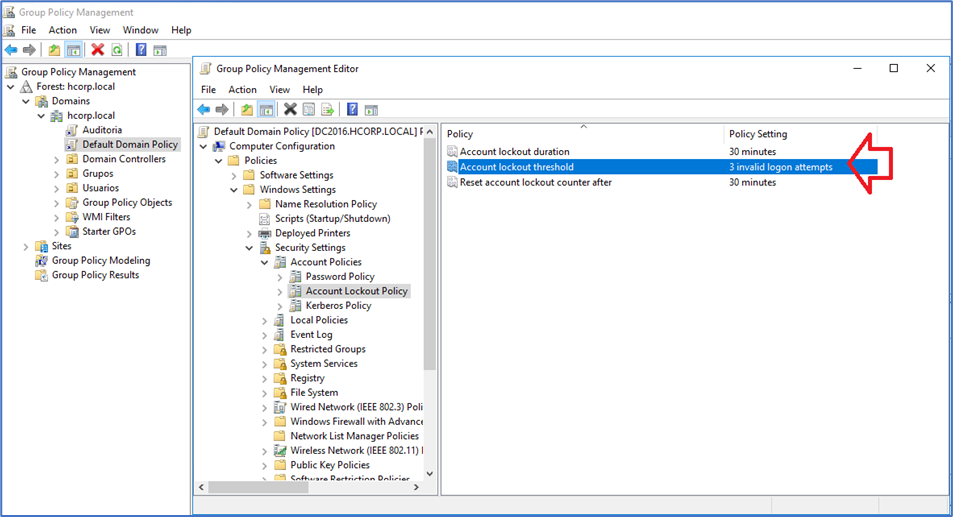The width and height of the screenshot is (953, 517).
Task: Click the red Delete icon in outer toolbar
Action: [97, 50]
